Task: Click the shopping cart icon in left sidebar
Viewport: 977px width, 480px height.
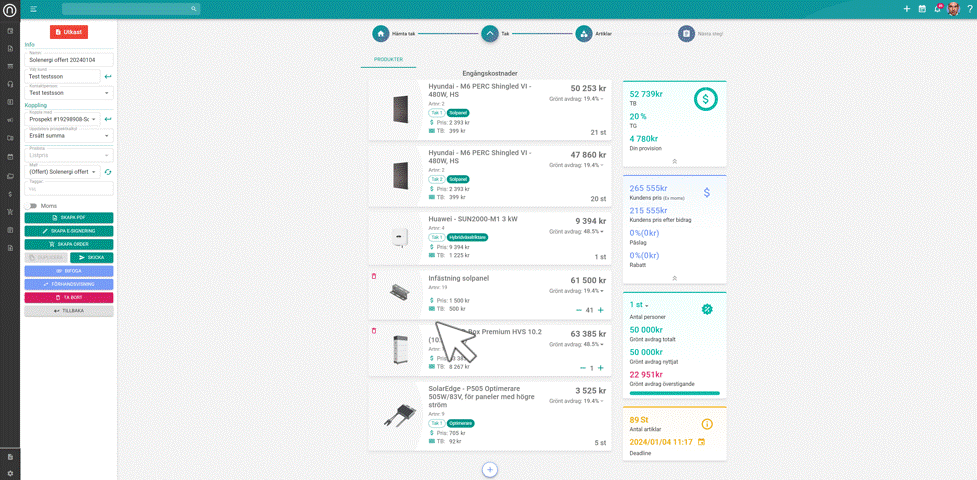Action: (10, 212)
